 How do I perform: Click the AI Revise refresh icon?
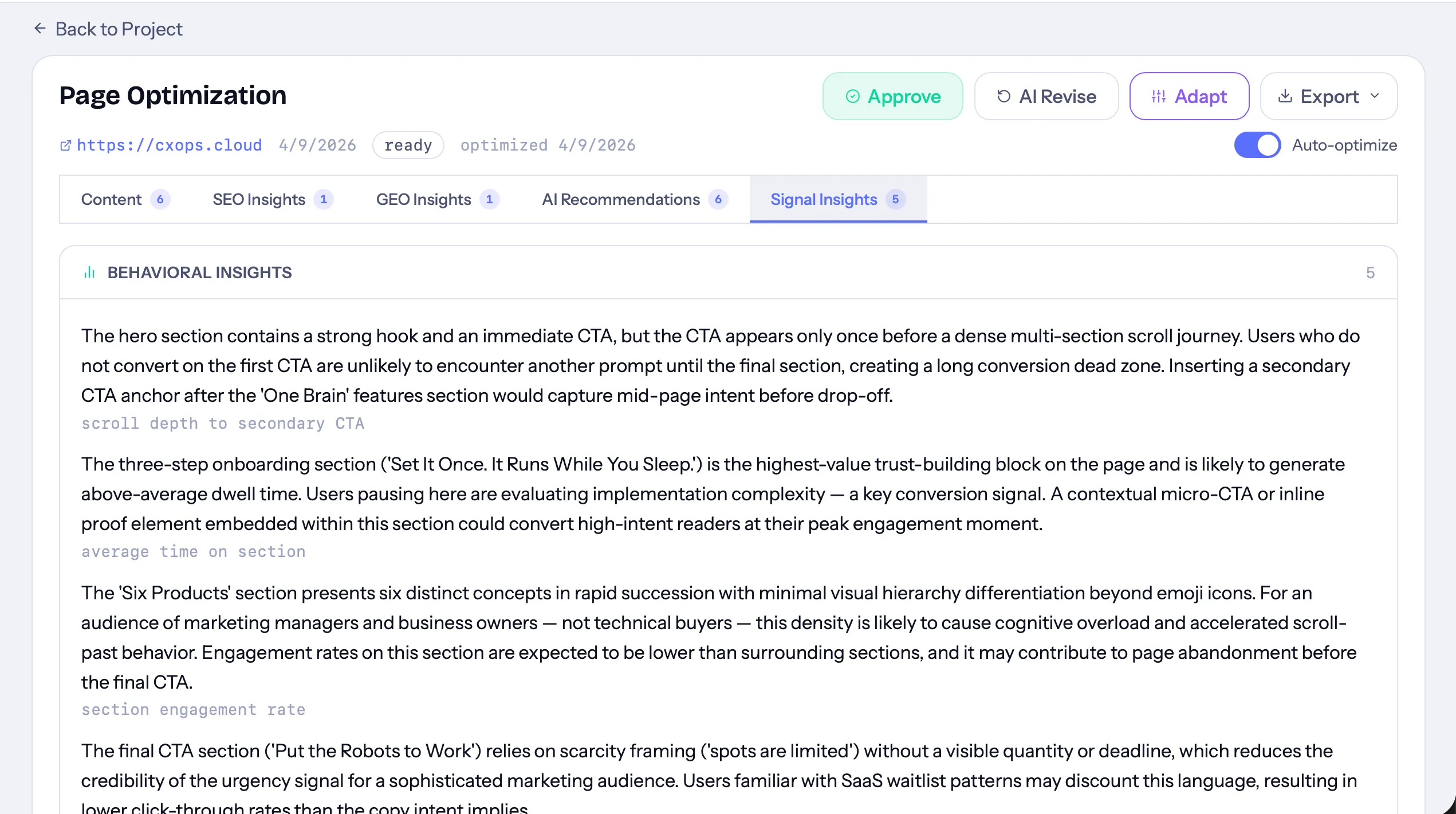(1004, 96)
